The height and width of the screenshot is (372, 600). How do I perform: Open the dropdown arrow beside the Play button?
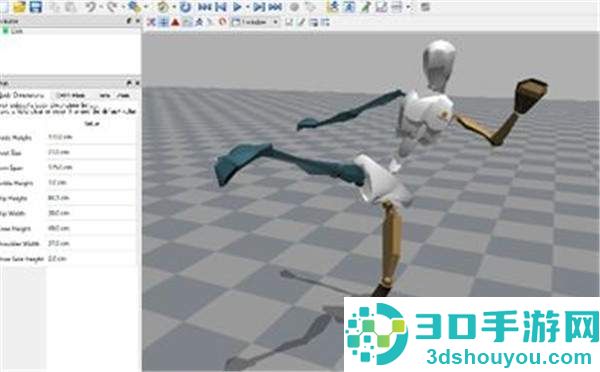coord(248,7)
